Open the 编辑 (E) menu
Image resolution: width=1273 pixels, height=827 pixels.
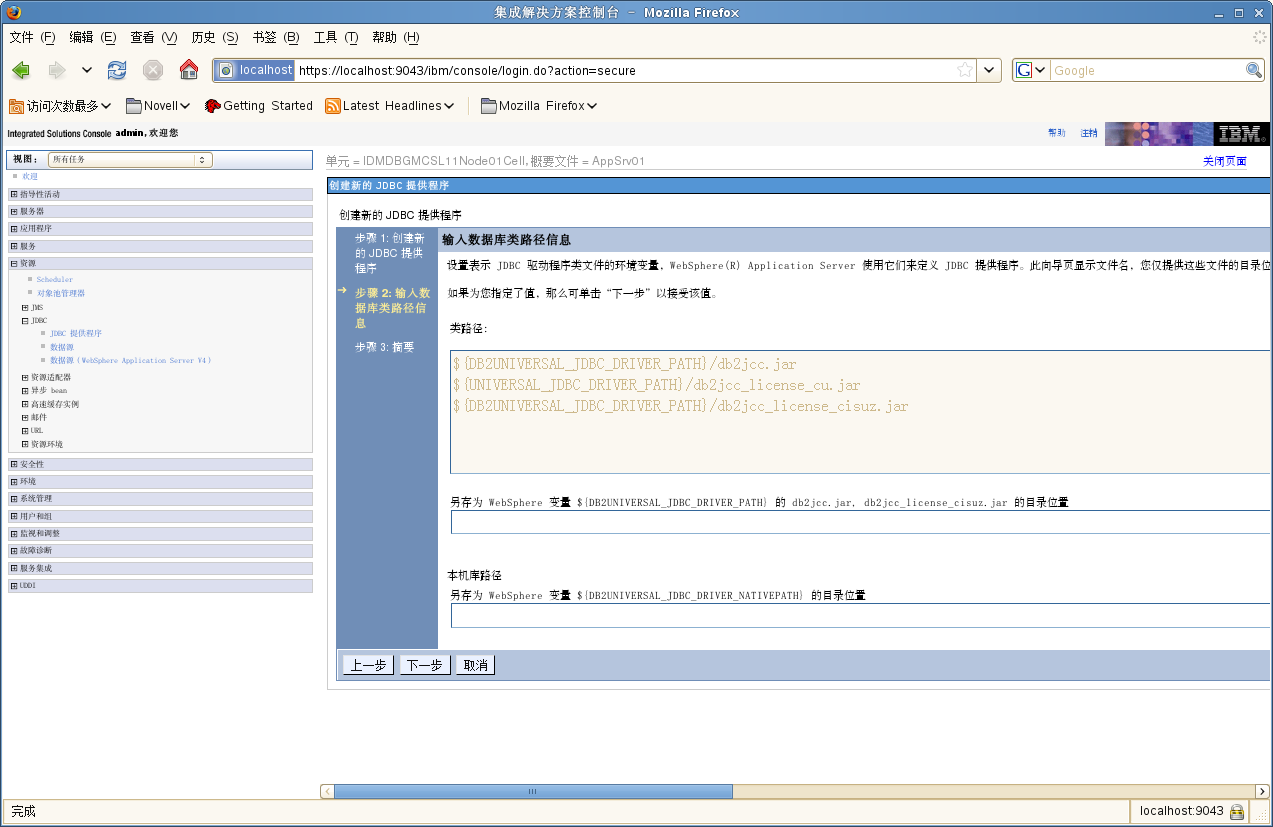[93, 38]
